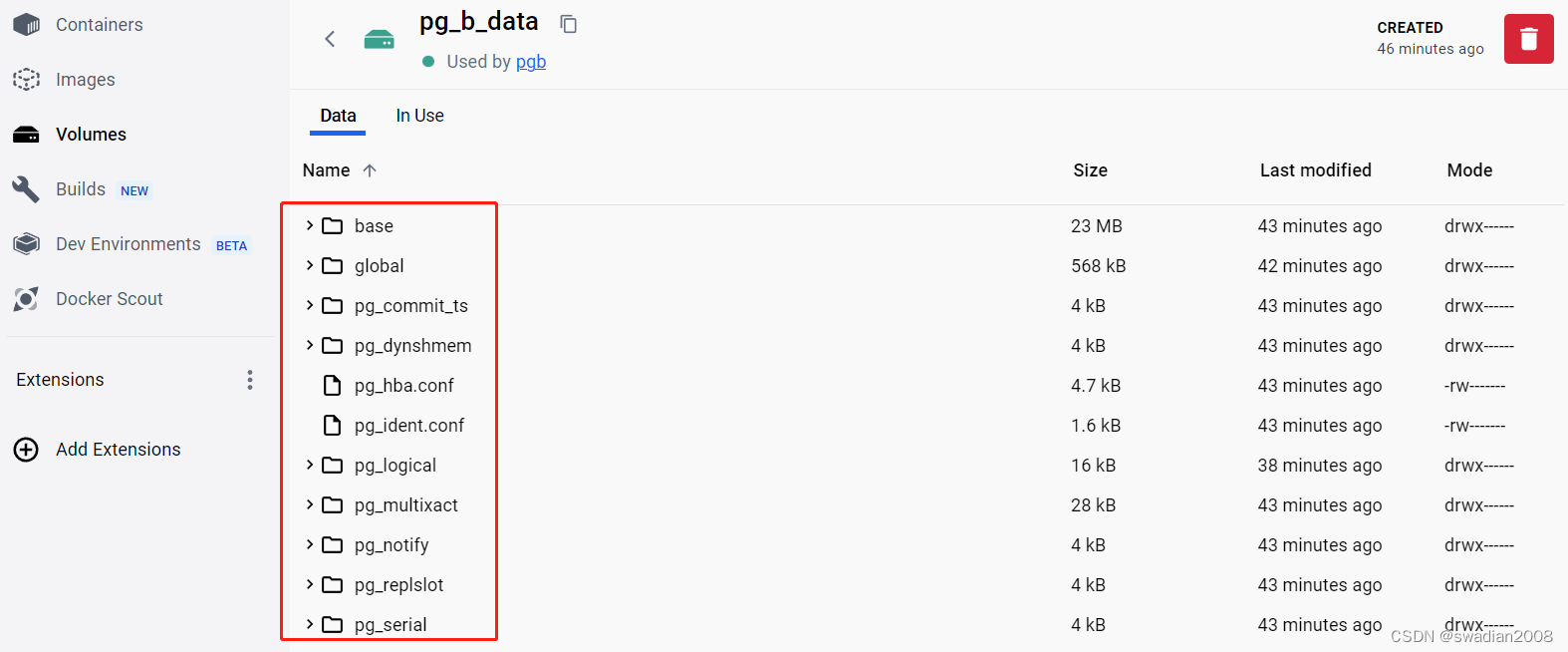Image resolution: width=1568 pixels, height=652 pixels.
Task: Open the pgb container link
Action: coord(531,62)
